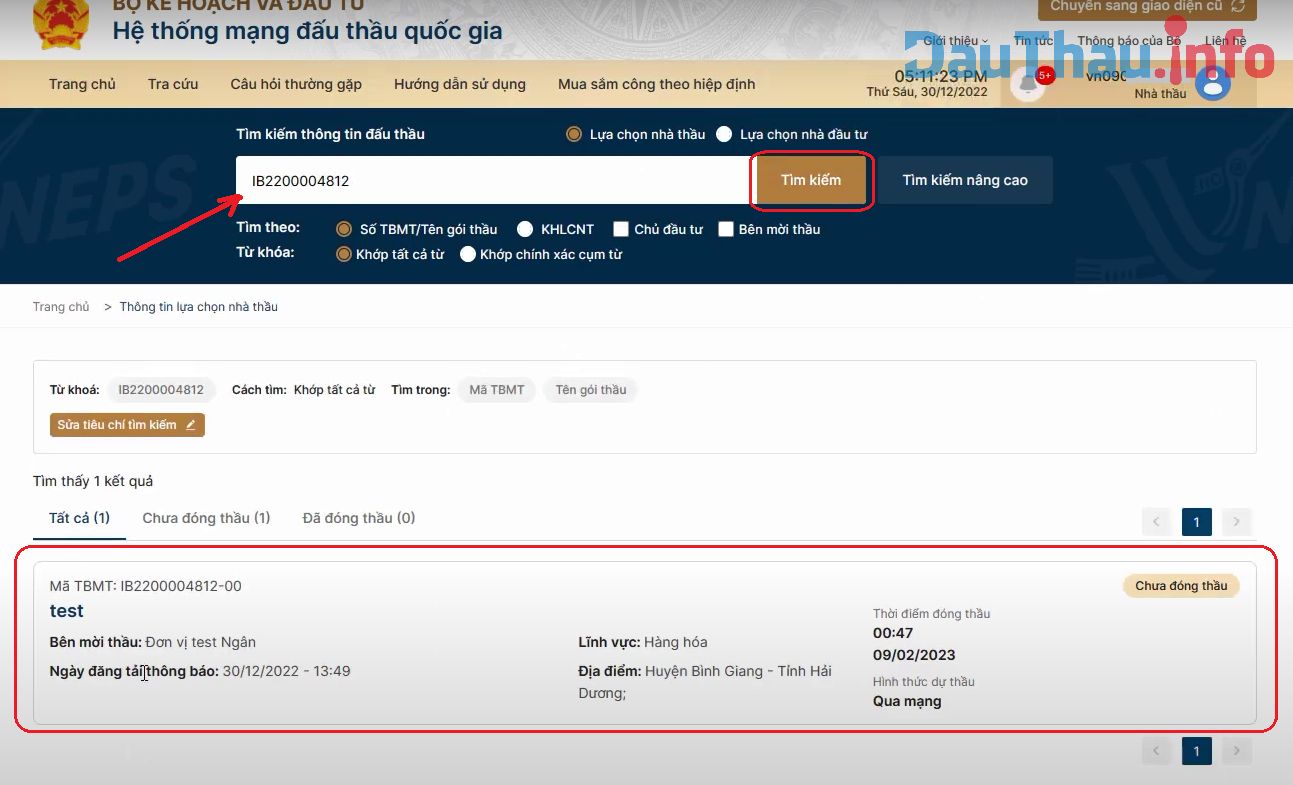The image size is (1293, 785).
Task: Click previous page arrow below results
Action: (1156, 751)
